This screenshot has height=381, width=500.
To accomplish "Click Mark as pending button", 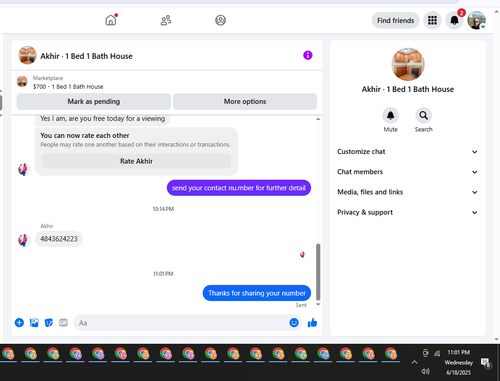I will (x=94, y=102).
